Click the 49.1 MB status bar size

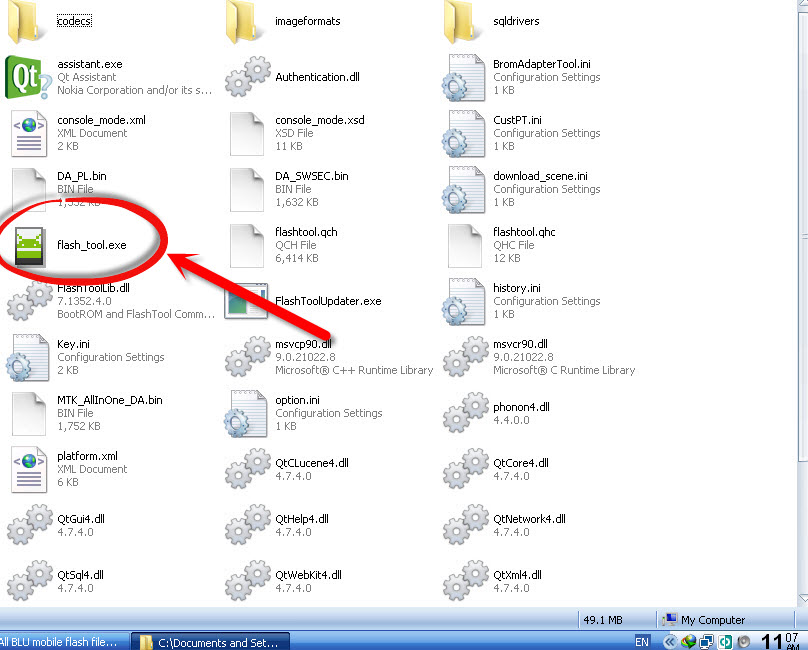click(602, 620)
